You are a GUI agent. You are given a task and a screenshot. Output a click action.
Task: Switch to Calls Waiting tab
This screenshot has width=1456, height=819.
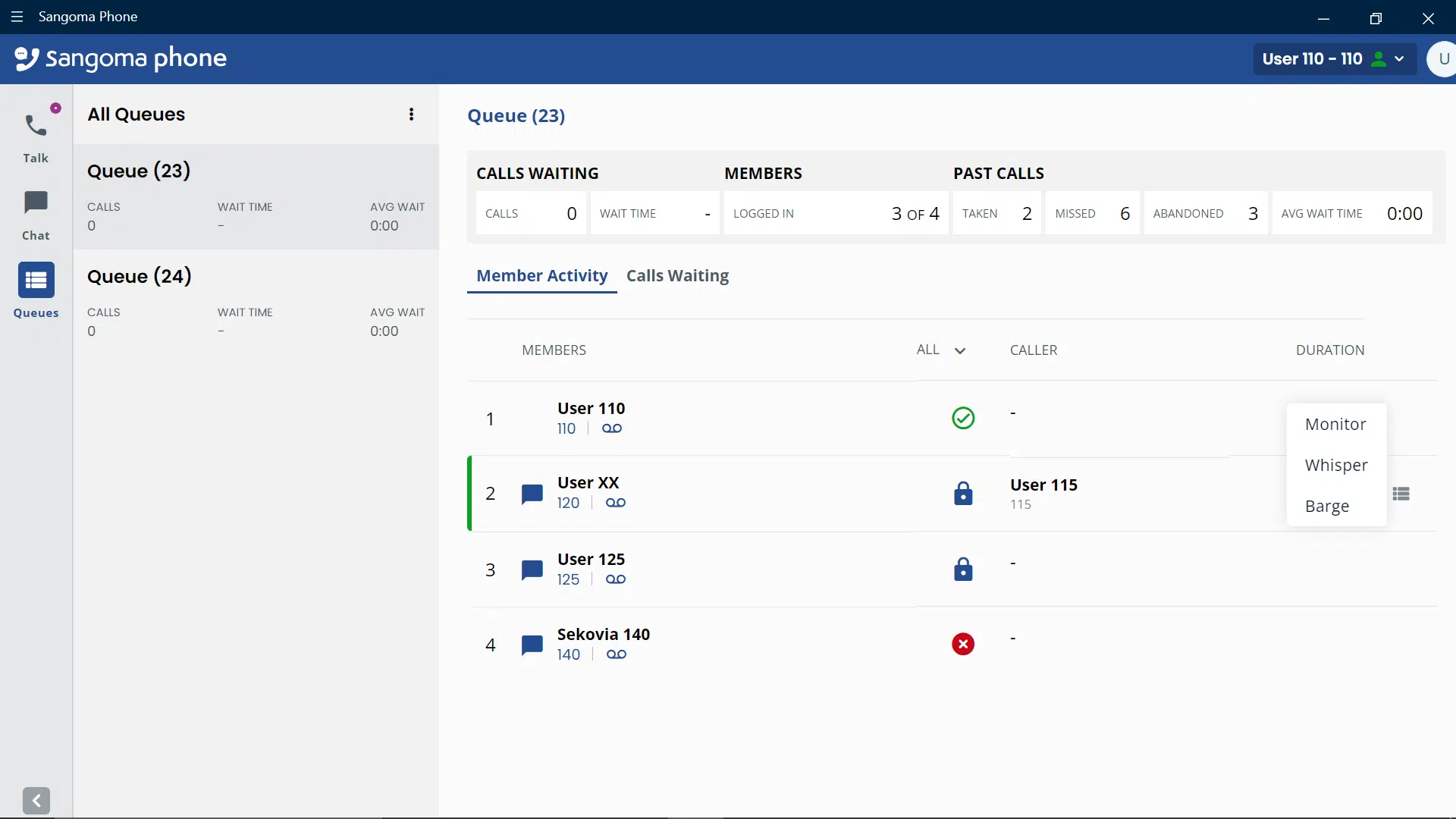[677, 275]
